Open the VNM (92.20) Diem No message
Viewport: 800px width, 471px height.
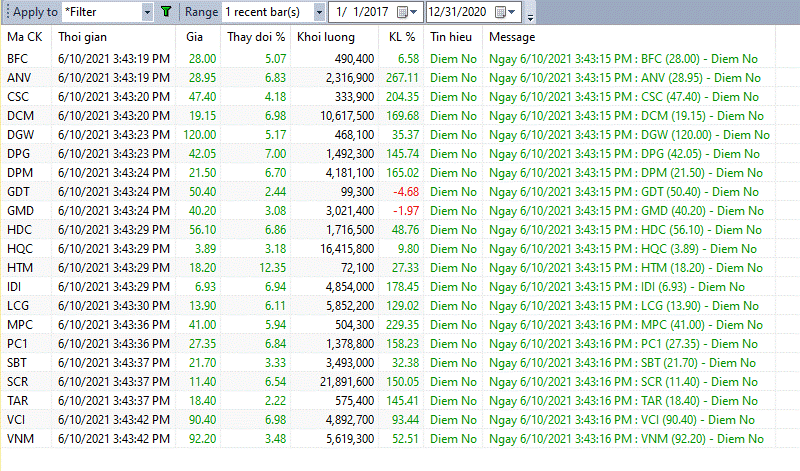pos(626,438)
